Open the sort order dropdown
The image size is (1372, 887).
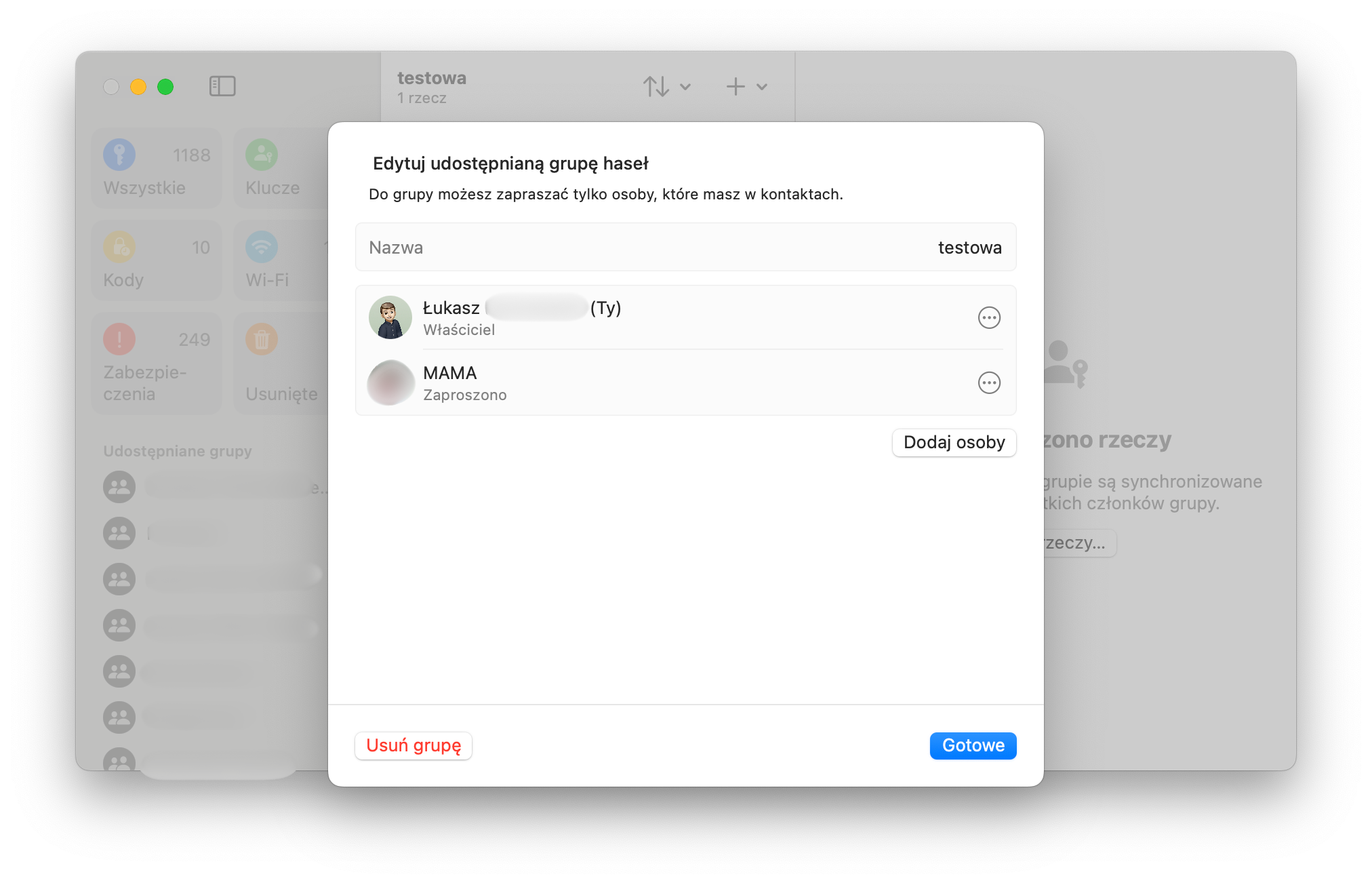(x=666, y=86)
